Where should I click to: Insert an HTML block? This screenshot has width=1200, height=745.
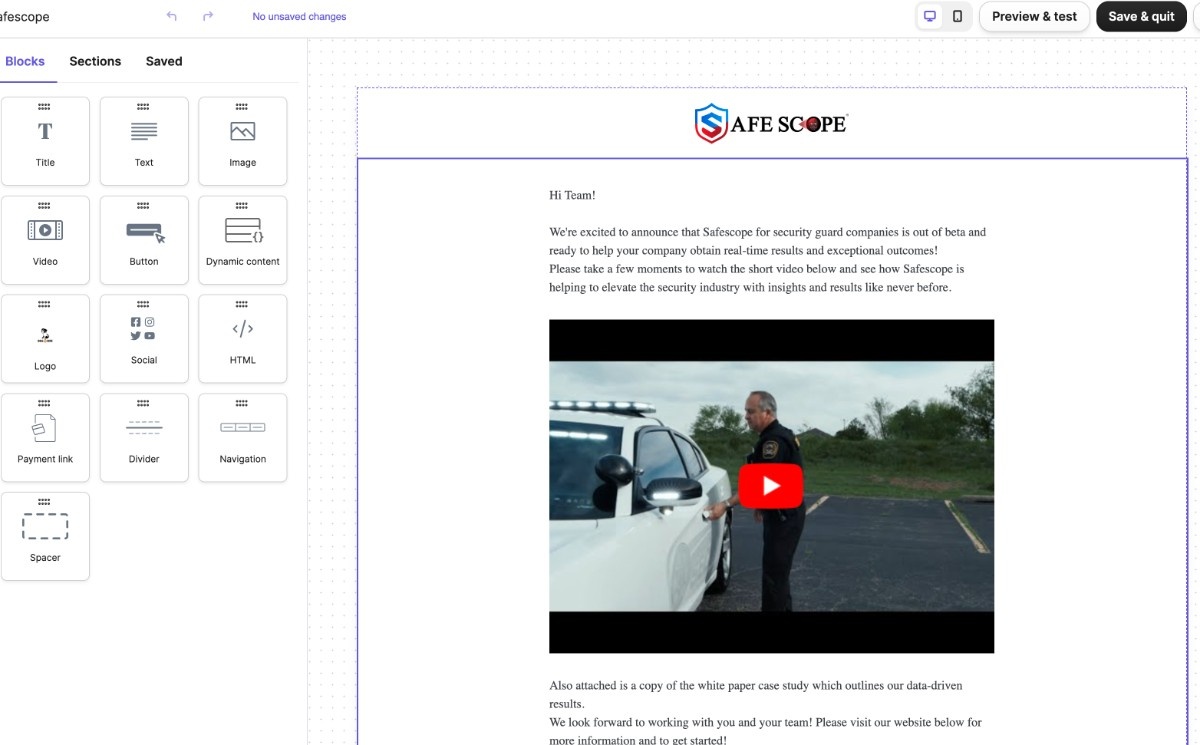tap(243, 339)
